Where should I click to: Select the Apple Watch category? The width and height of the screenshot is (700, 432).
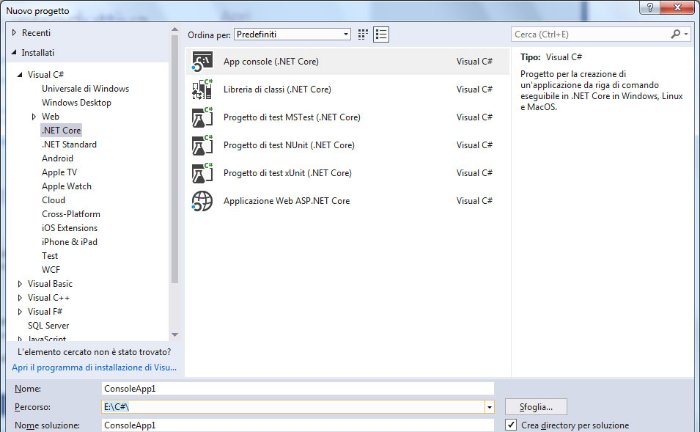[67, 186]
